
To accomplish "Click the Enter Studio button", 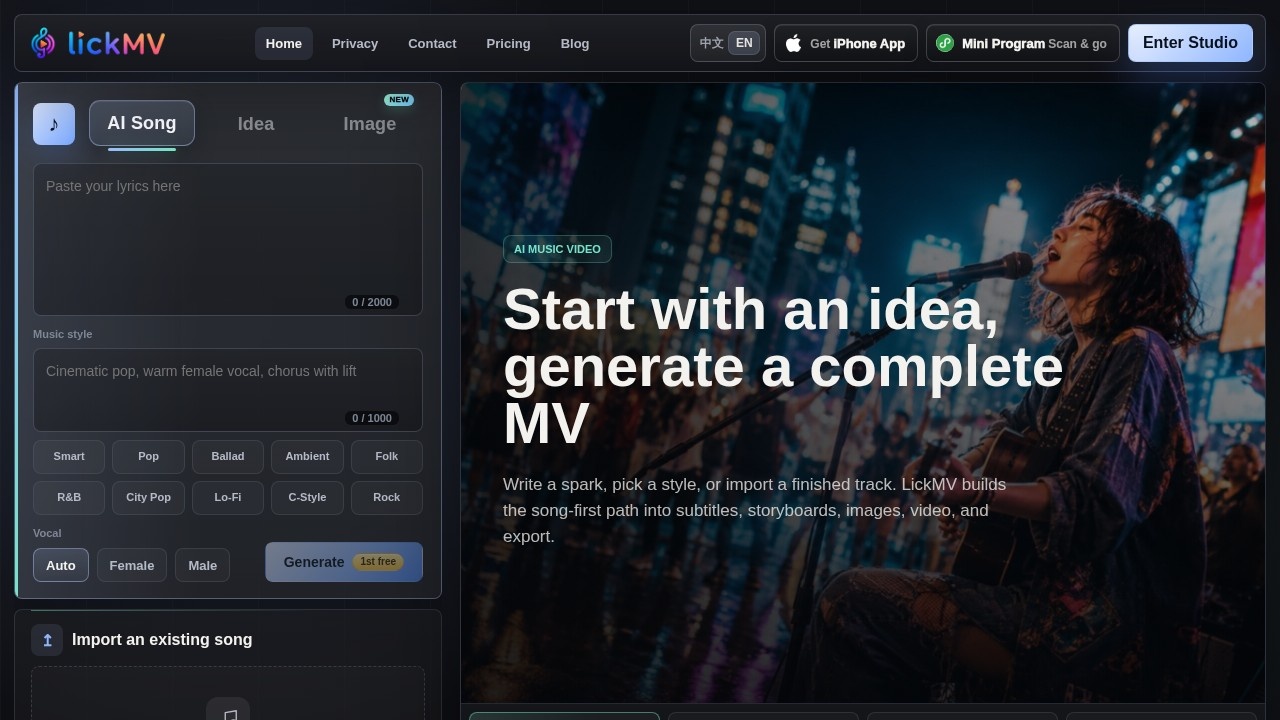I will coord(1190,43).
